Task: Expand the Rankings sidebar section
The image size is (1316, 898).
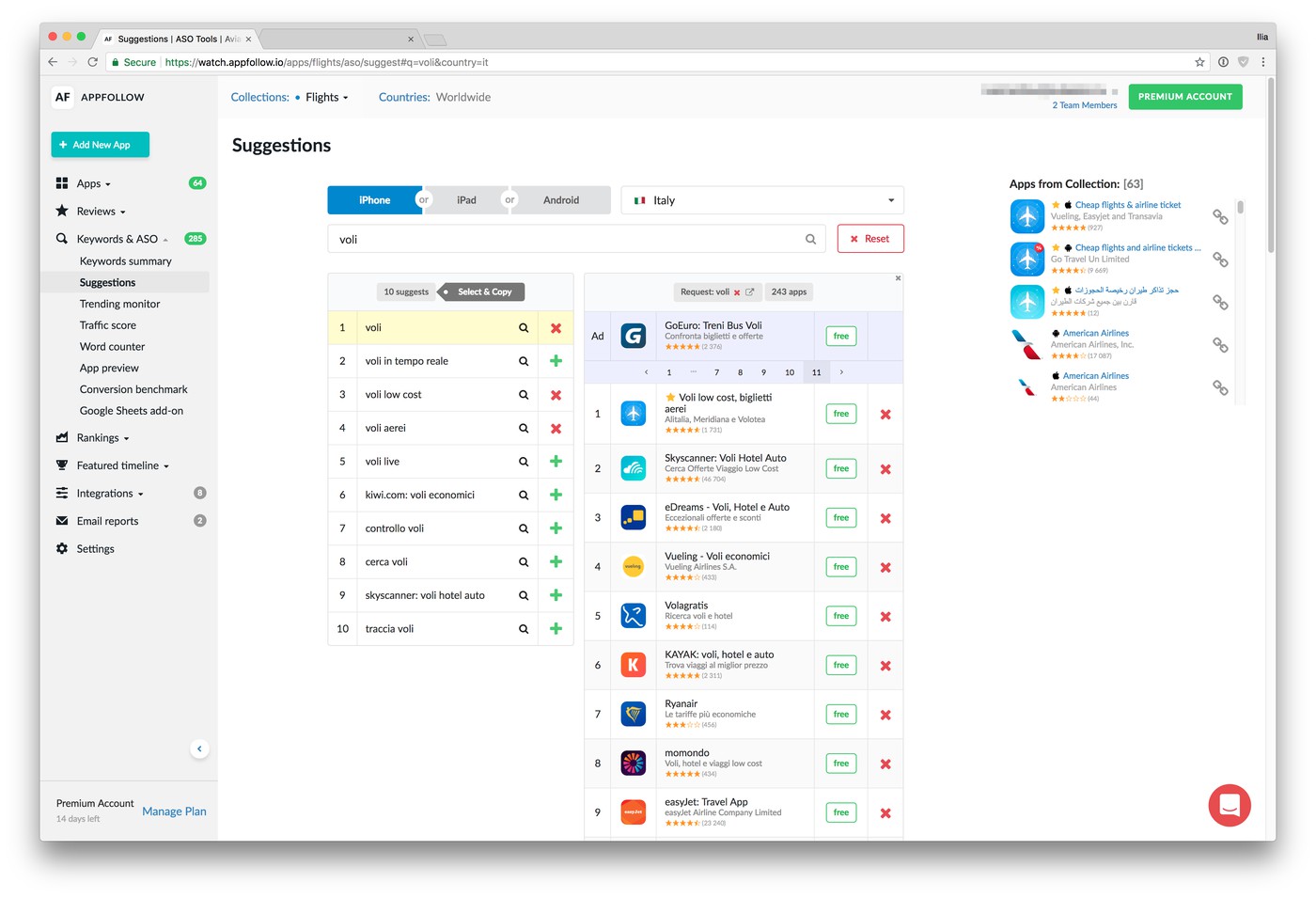Action: click(102, 438)
